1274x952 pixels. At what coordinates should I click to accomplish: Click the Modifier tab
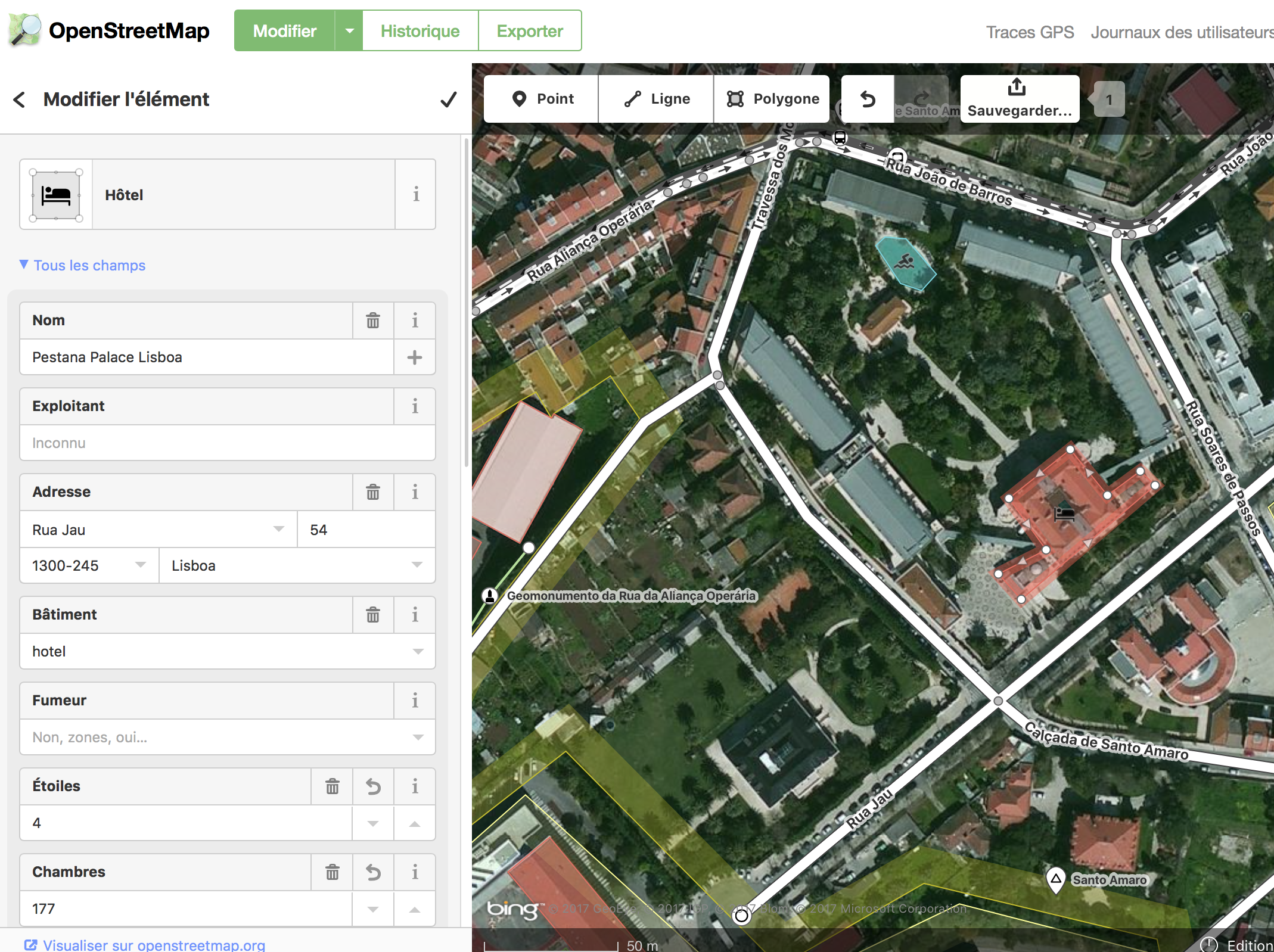285,30
